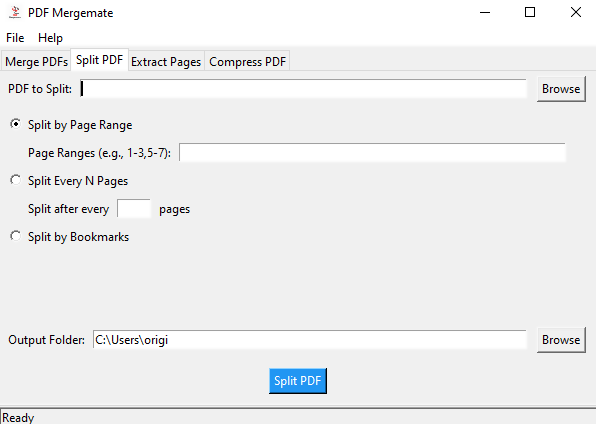This screenshot has width=596, height=424.
Task: Focus the PDF to Split input field
Action: 303,89
